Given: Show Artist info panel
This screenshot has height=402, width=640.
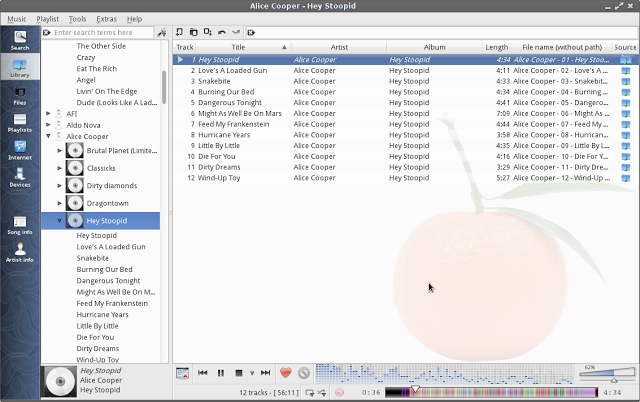Looking at the screenshot, I should 20,252.
